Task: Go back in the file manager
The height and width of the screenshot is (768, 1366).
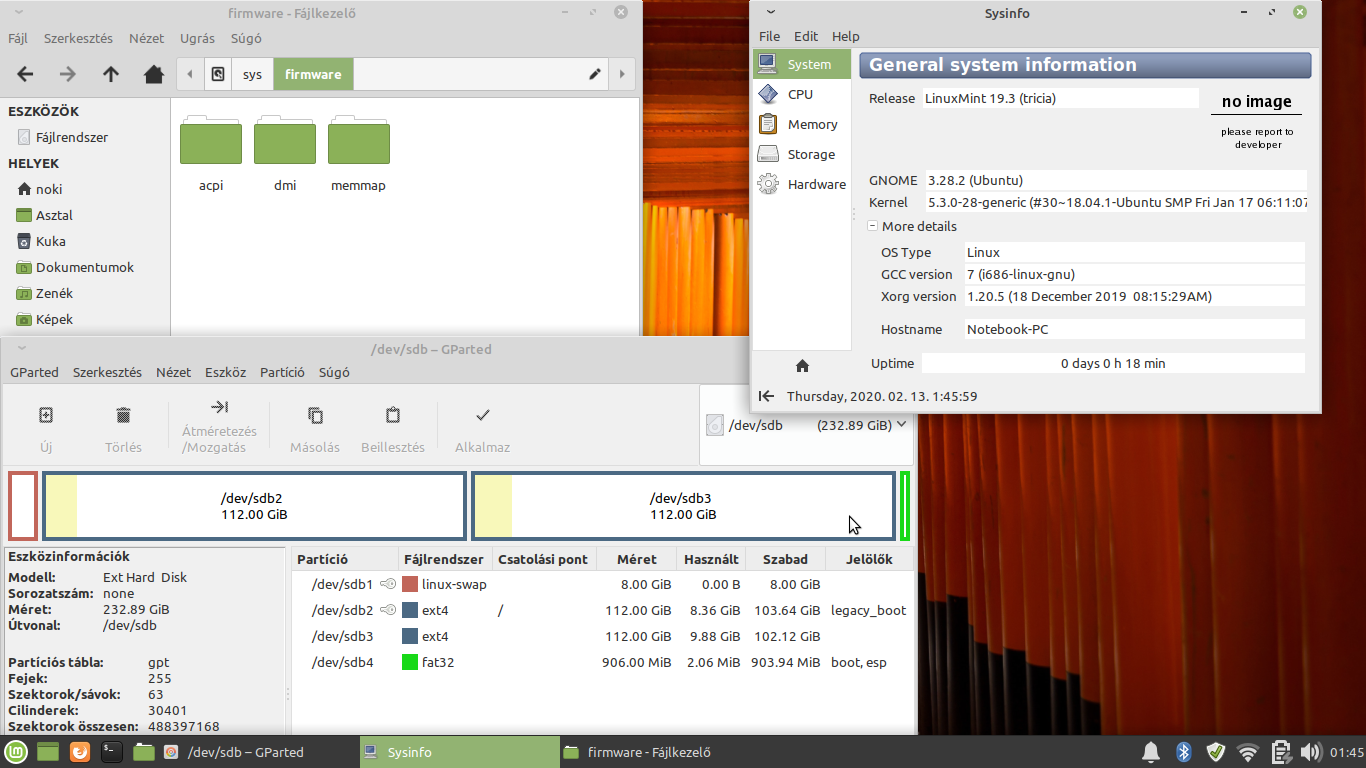Action: (x=26, y=74)
